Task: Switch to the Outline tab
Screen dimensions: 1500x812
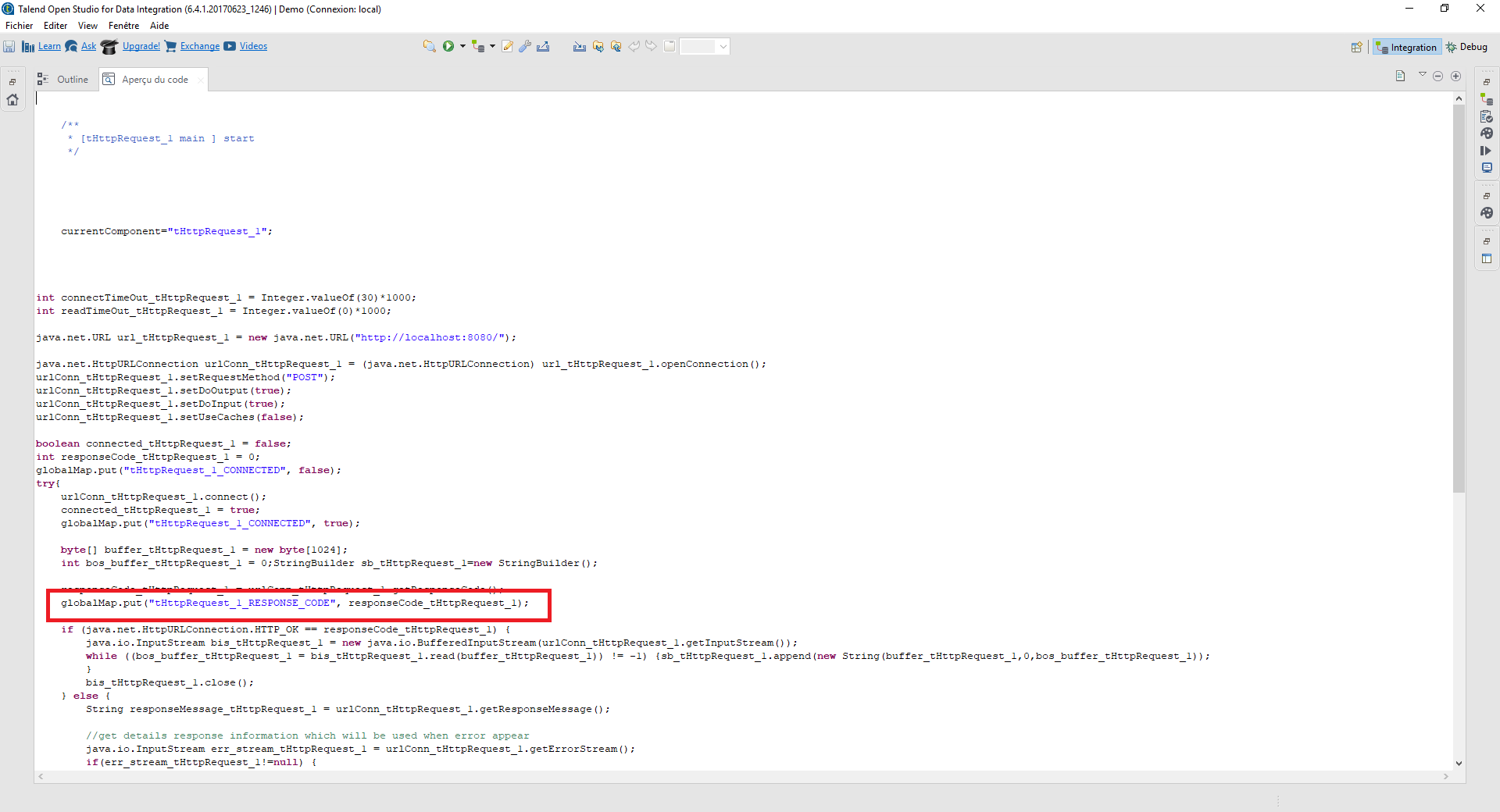Action: tap(62, 80)
